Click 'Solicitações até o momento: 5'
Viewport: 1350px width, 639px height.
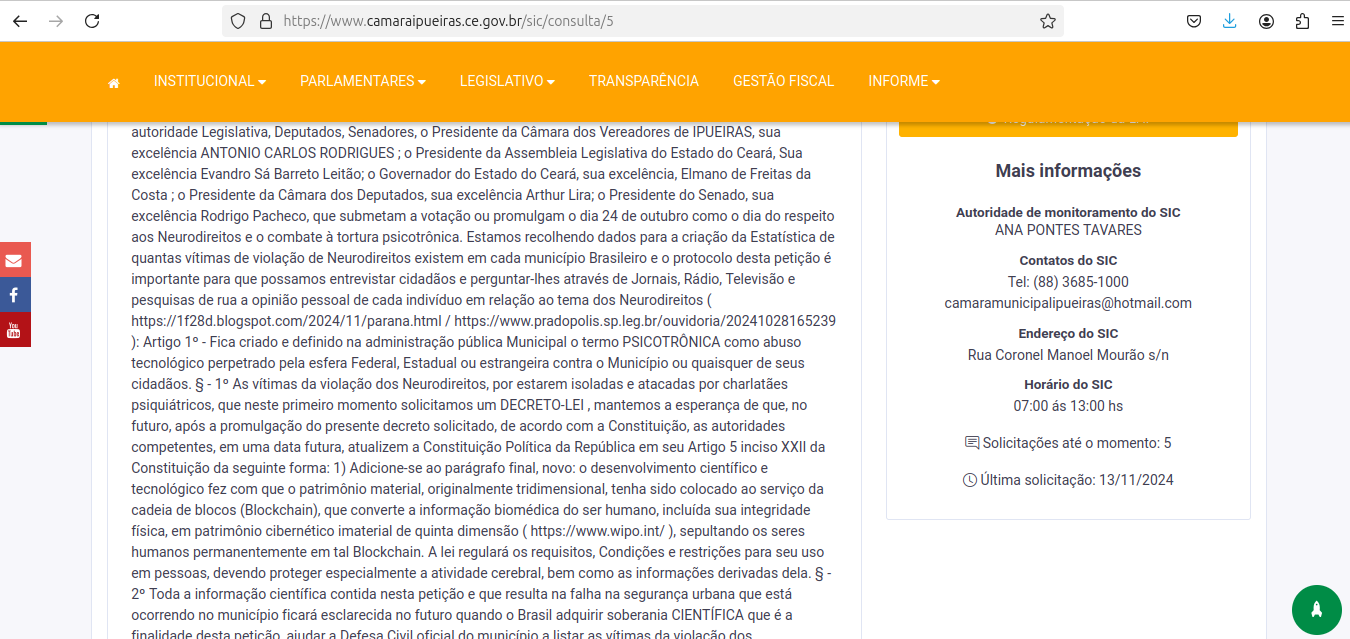(1076, 443)
